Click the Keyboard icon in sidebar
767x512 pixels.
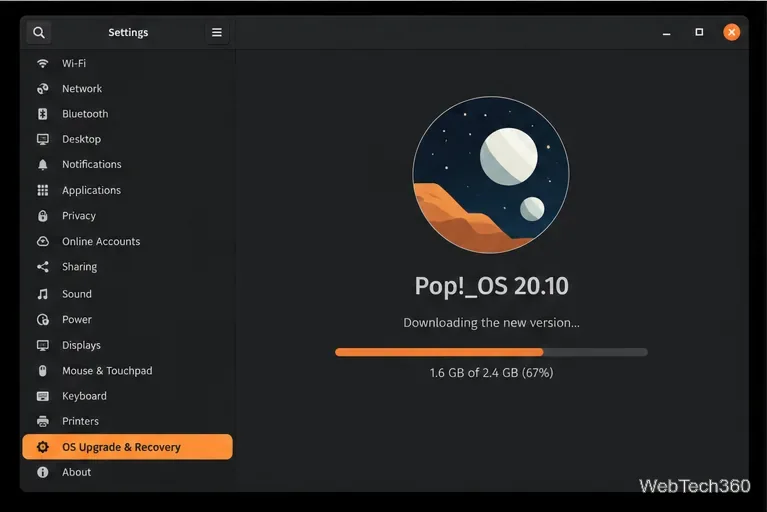click(43, 396)
